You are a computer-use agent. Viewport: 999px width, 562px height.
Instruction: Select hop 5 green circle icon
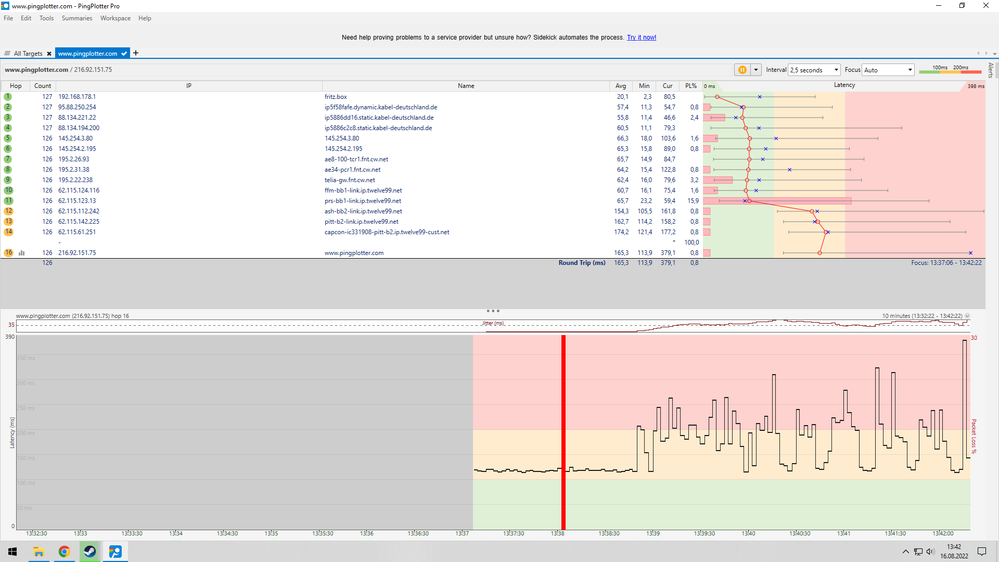pyautogui.click(x=8, y=138)
